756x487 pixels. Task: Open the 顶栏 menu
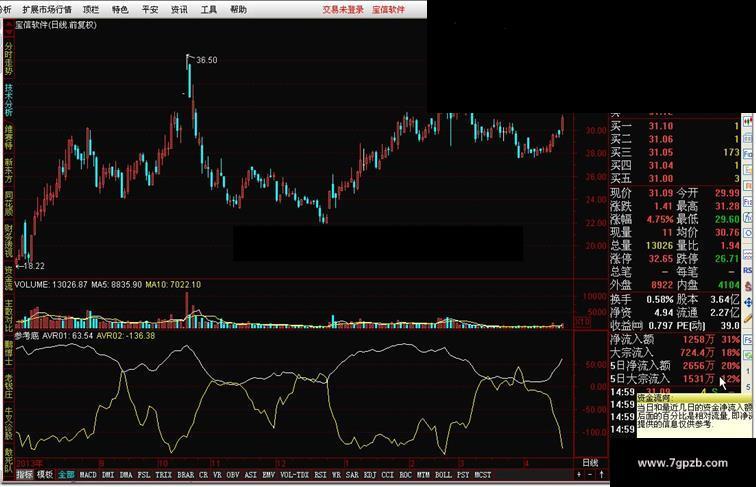(91, 9)
